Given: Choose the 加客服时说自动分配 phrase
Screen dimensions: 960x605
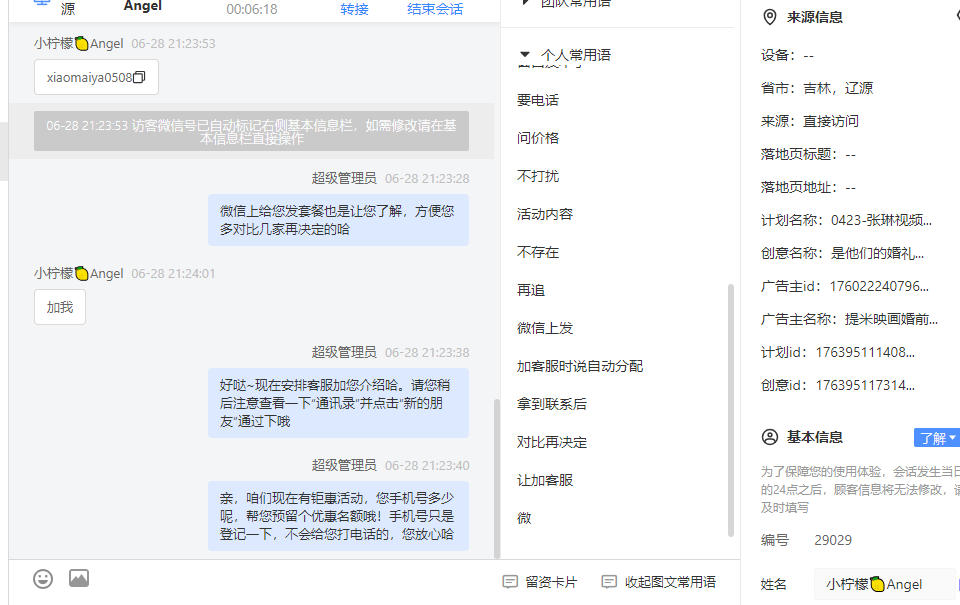Looking at the screenshot, I should [580, 366].
